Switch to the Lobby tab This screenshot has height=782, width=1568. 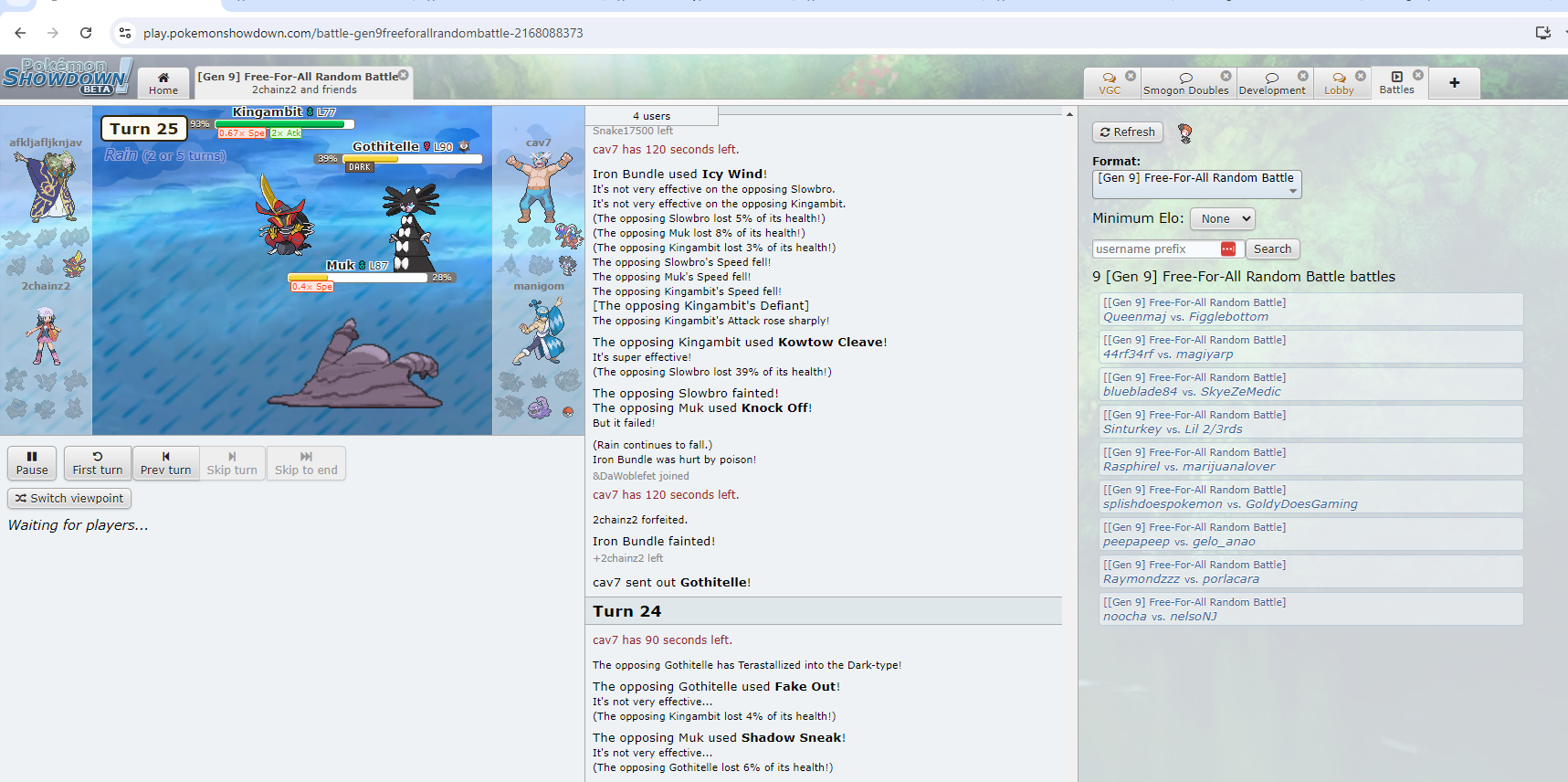point(1339,83)
